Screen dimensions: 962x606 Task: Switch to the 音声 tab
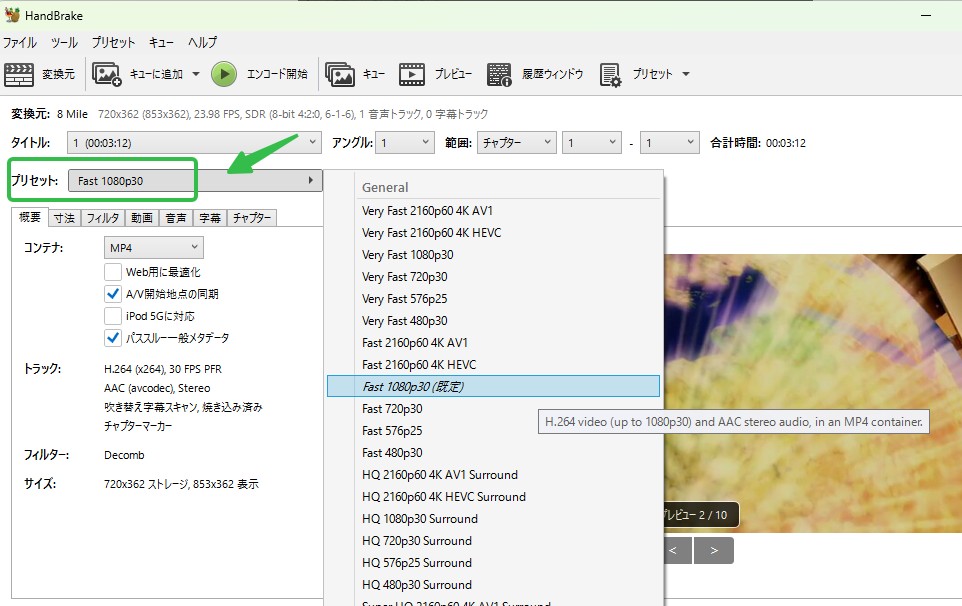click(175, 218)
